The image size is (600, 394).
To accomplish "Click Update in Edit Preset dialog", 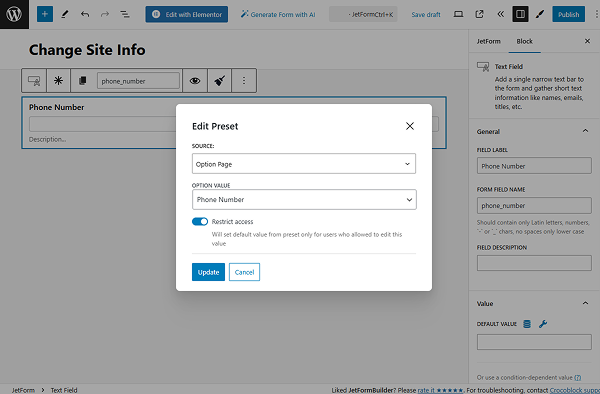I will (x=209, y=272).
